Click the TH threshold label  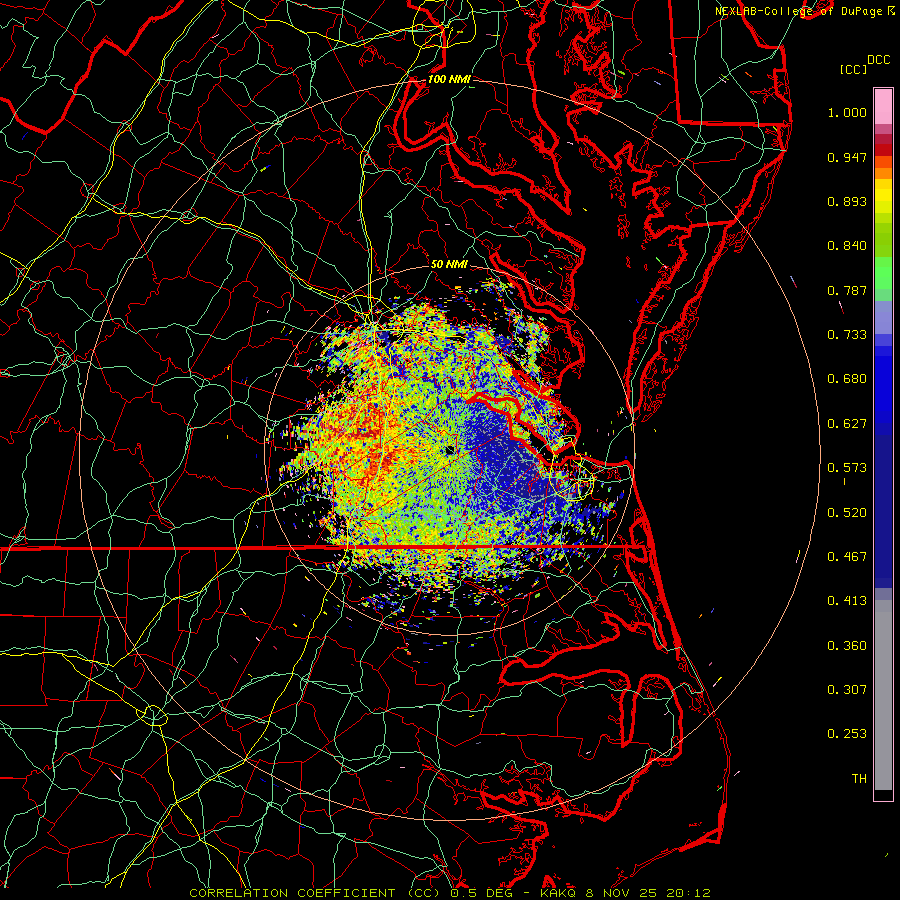tap(859, 779)
